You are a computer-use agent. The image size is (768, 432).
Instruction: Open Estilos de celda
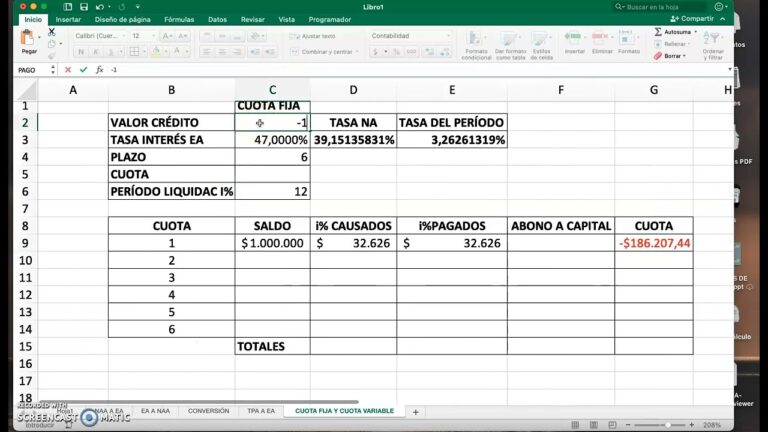[541, 46]
